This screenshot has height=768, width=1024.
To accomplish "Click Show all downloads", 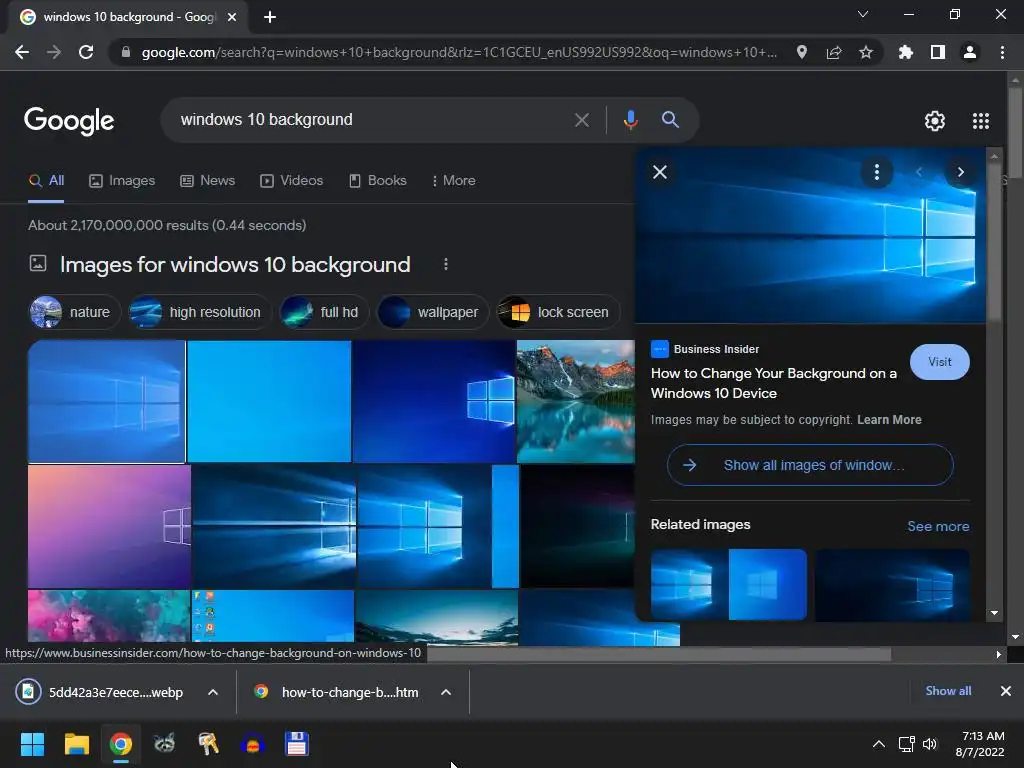I will pos(948,691).
